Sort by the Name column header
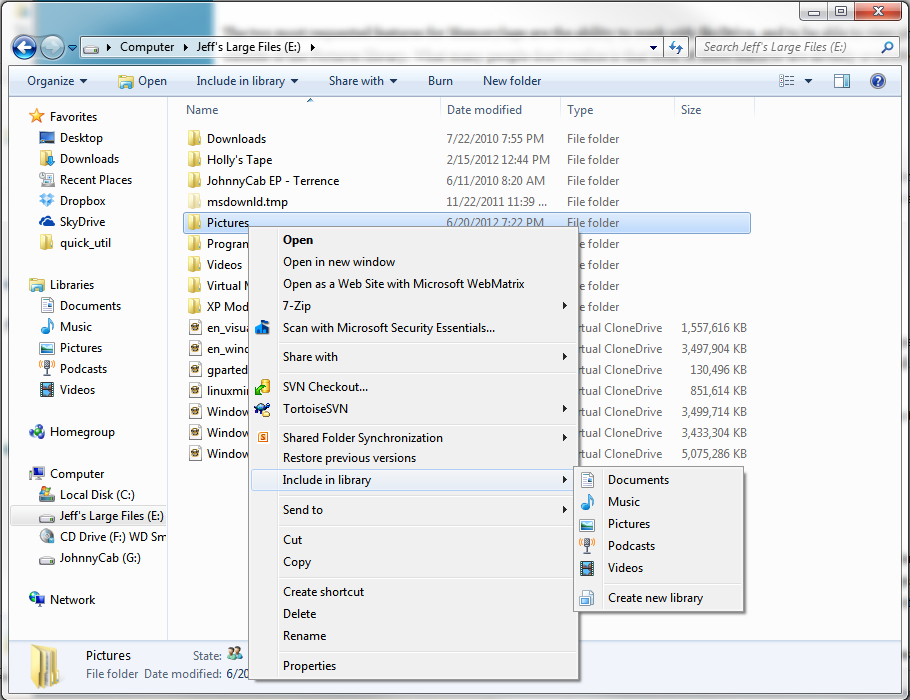910x700 pixels. 202,110
